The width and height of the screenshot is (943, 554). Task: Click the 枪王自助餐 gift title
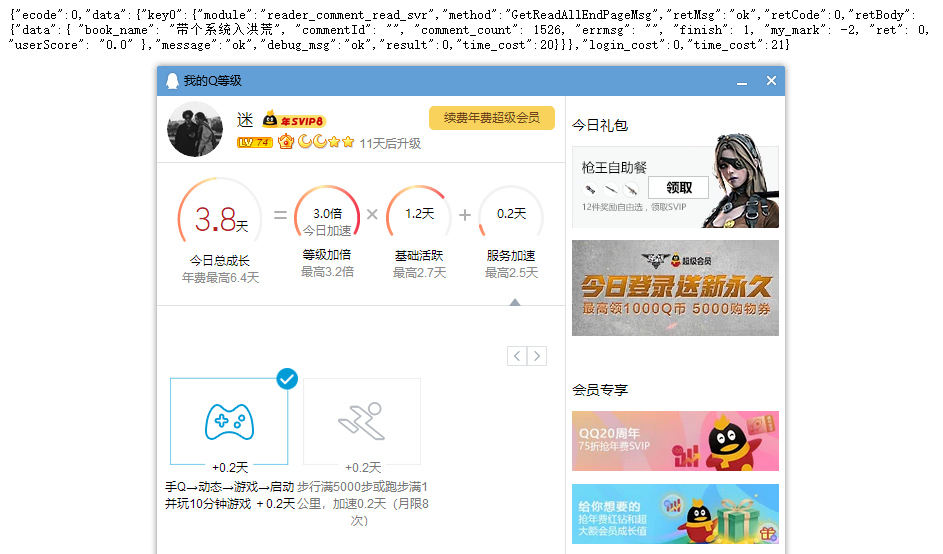614,168
